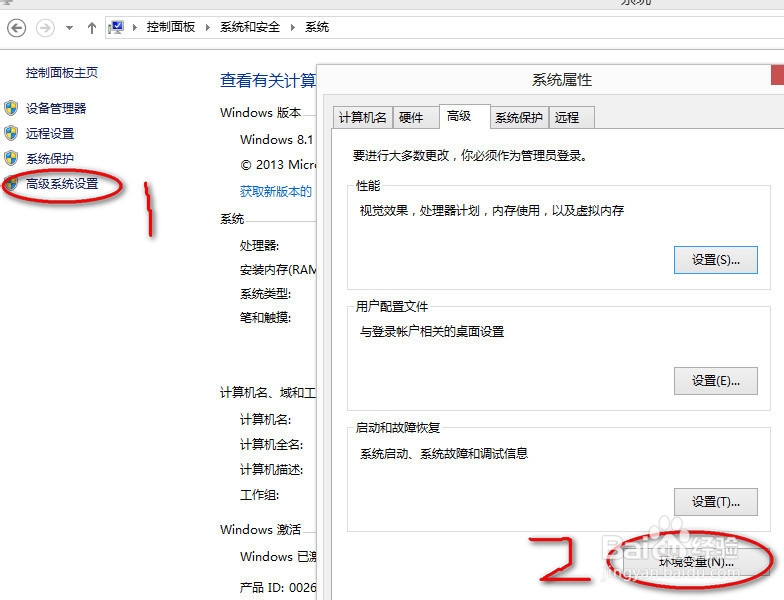The width and height of the screenshot is (784, 600).
Task: Click 查看有关计算 heading text
Action: point(268,80)
